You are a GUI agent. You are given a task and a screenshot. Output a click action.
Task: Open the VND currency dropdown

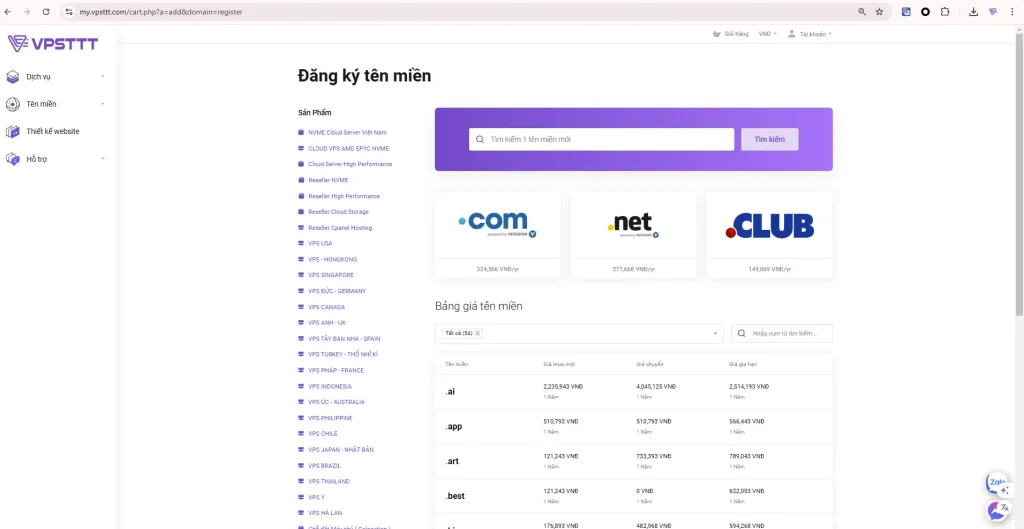(767, 34)
